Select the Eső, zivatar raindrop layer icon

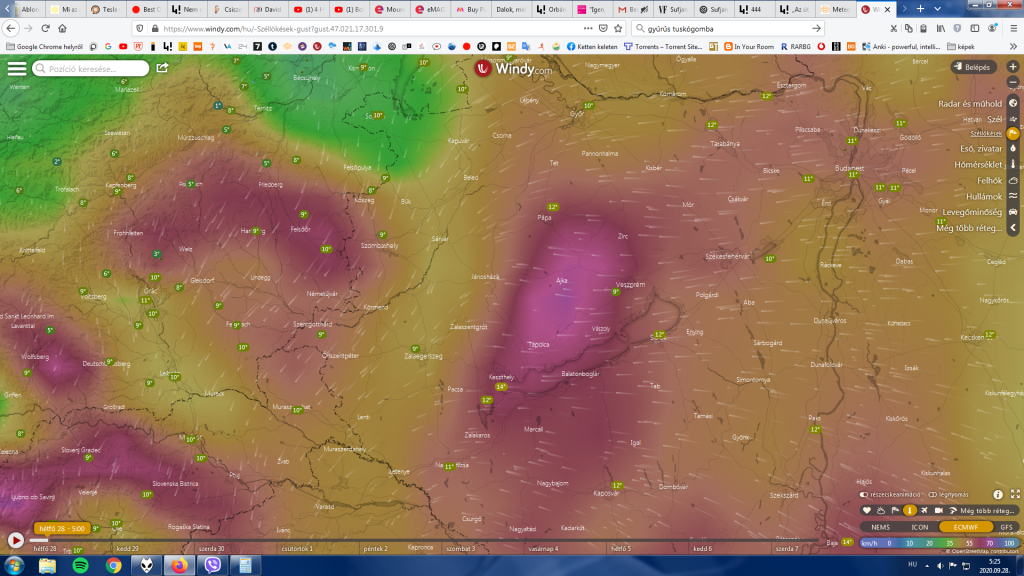pos(1013,148)
